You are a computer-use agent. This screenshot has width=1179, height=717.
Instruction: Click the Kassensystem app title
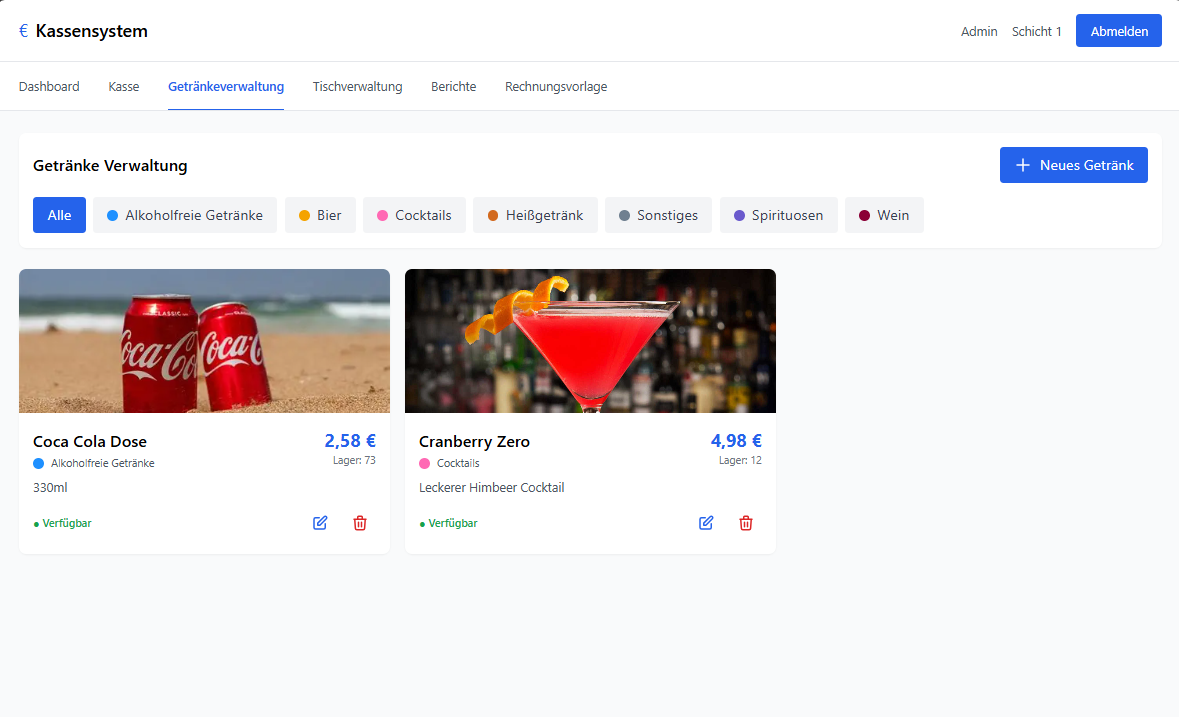click(92, 31)
